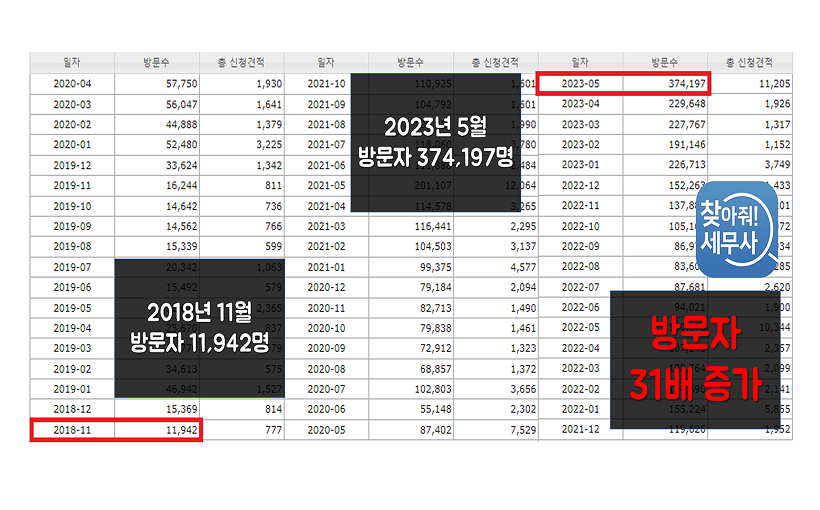Viewport: 820px width, 510px height.
Task: Click the middle table's 방문수 column header
Action: coord(411,62)
